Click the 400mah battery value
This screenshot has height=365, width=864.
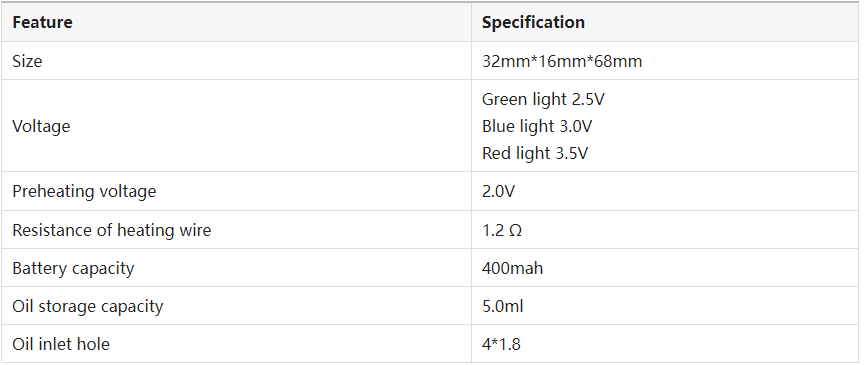pyautogui.click(x=512, y=269)
